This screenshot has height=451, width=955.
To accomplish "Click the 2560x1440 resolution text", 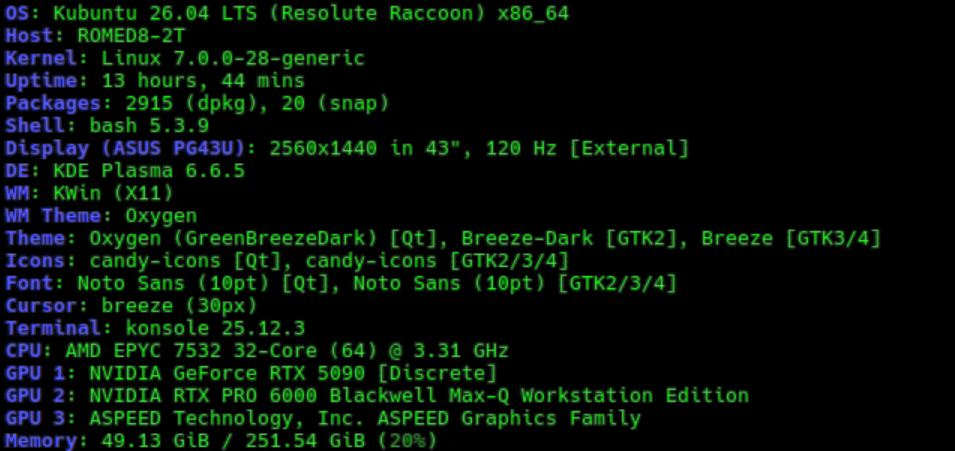I will 323,148.
